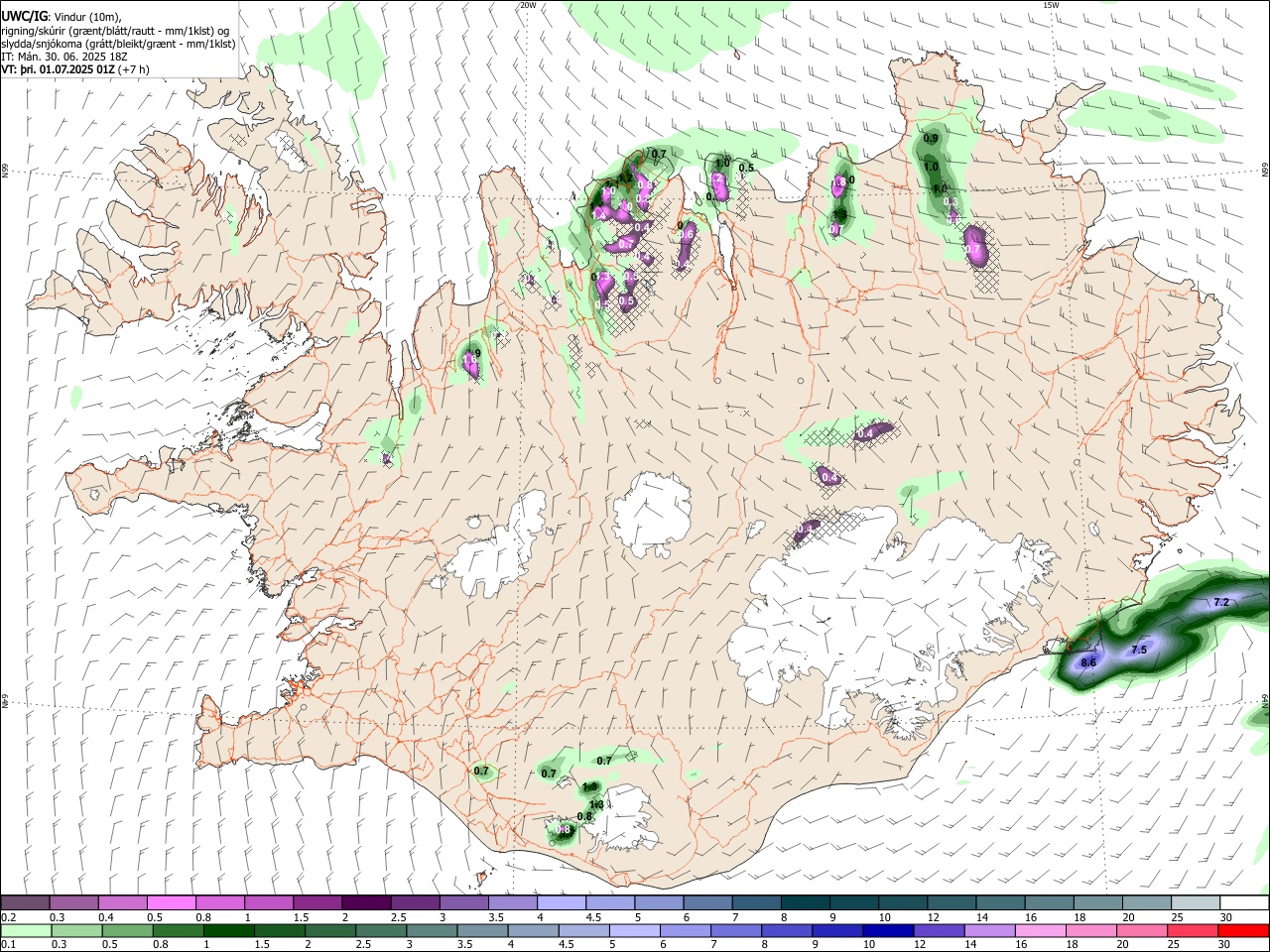Click the deep navy 10 swatch in lower scale

click(x=887, y=930)
